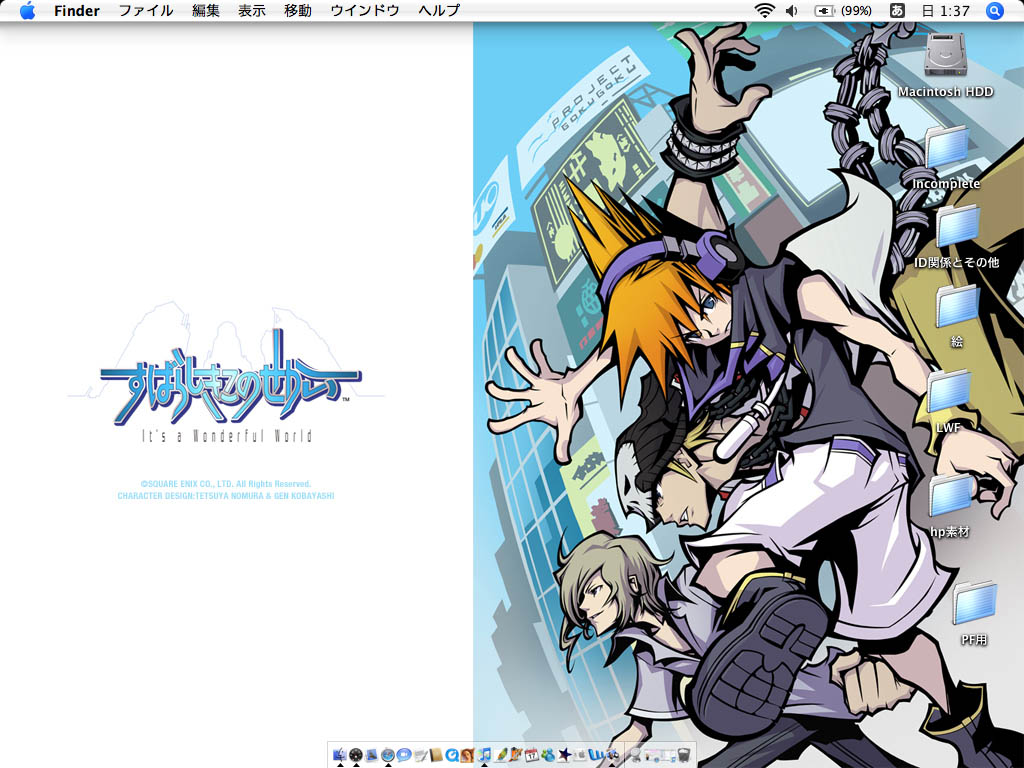Select the LWF folder

(949, 392)
